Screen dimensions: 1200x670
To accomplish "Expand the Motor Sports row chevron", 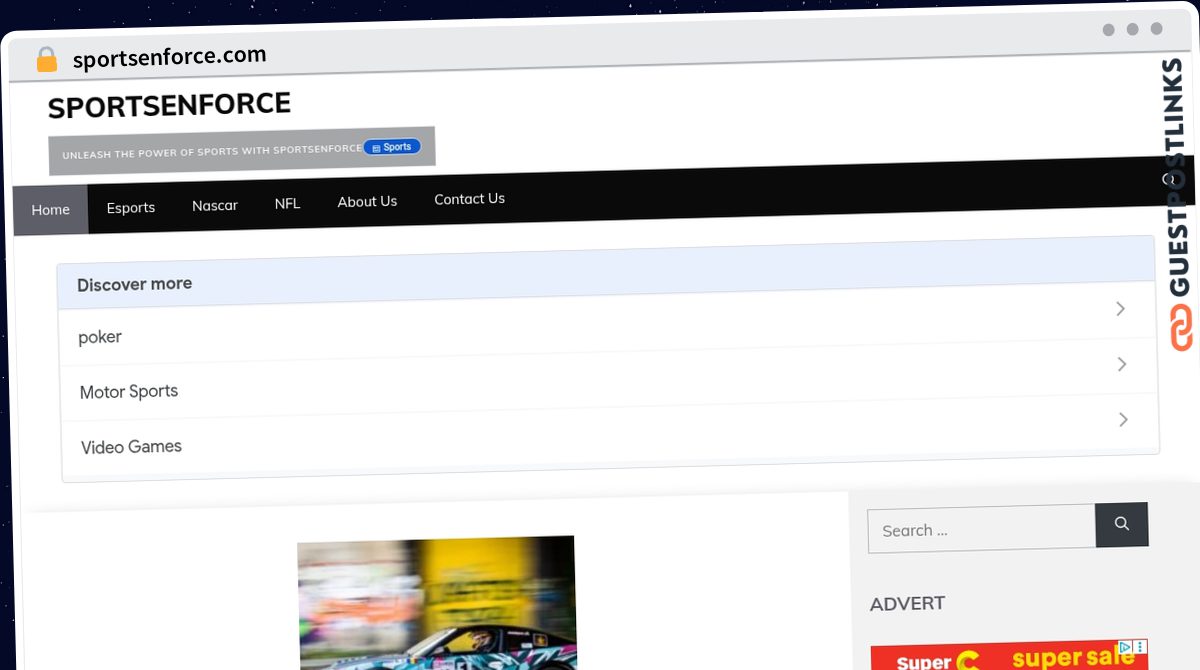I will pyautogui.click(x=1122, y=364).
